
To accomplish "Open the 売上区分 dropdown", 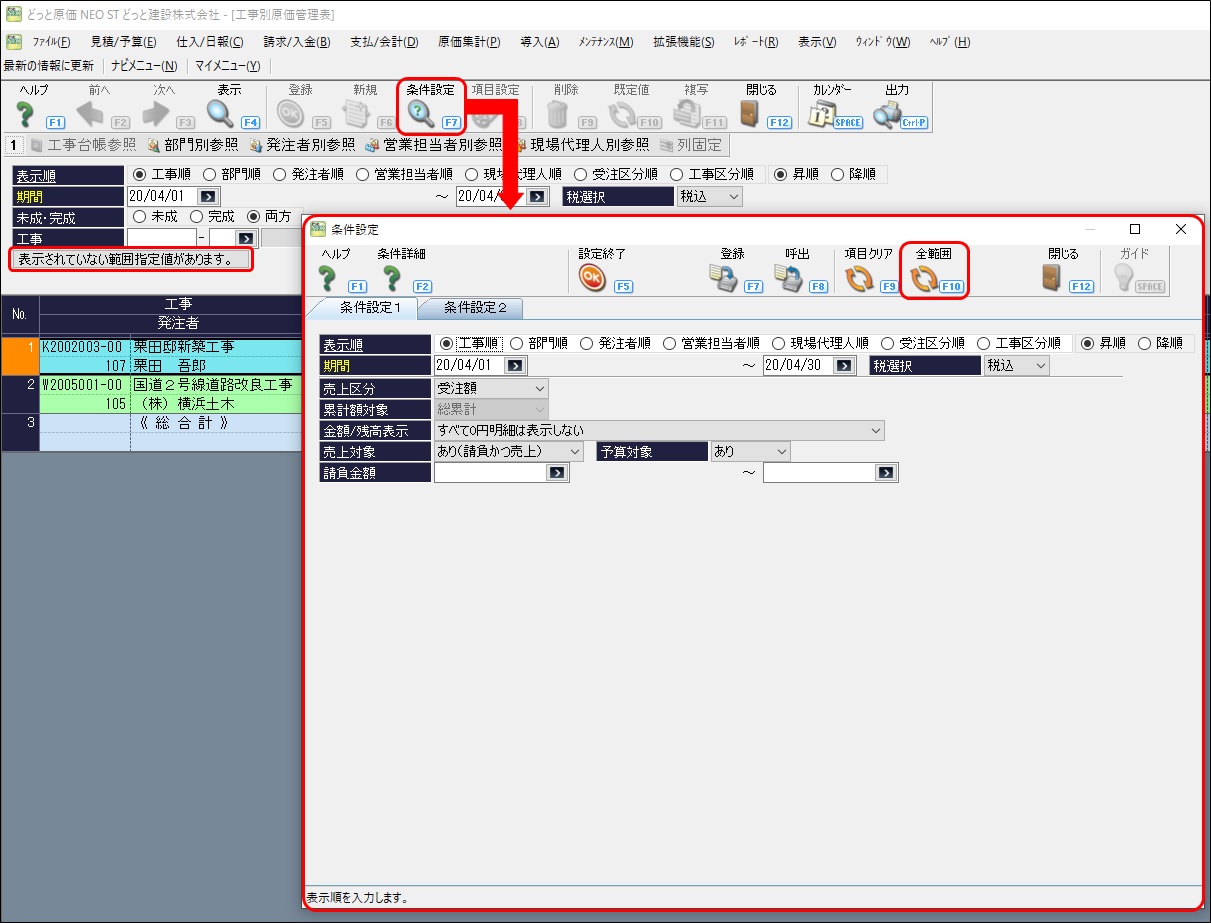I will point(491,388).
